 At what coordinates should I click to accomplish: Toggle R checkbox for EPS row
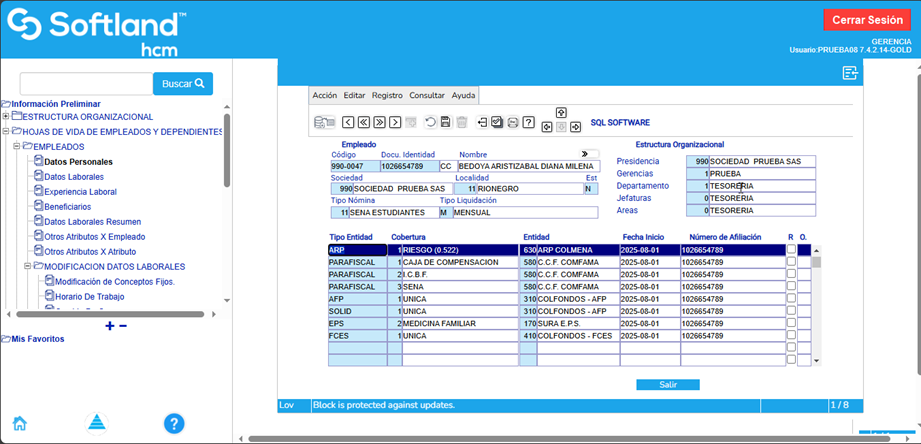coord(791,323)
